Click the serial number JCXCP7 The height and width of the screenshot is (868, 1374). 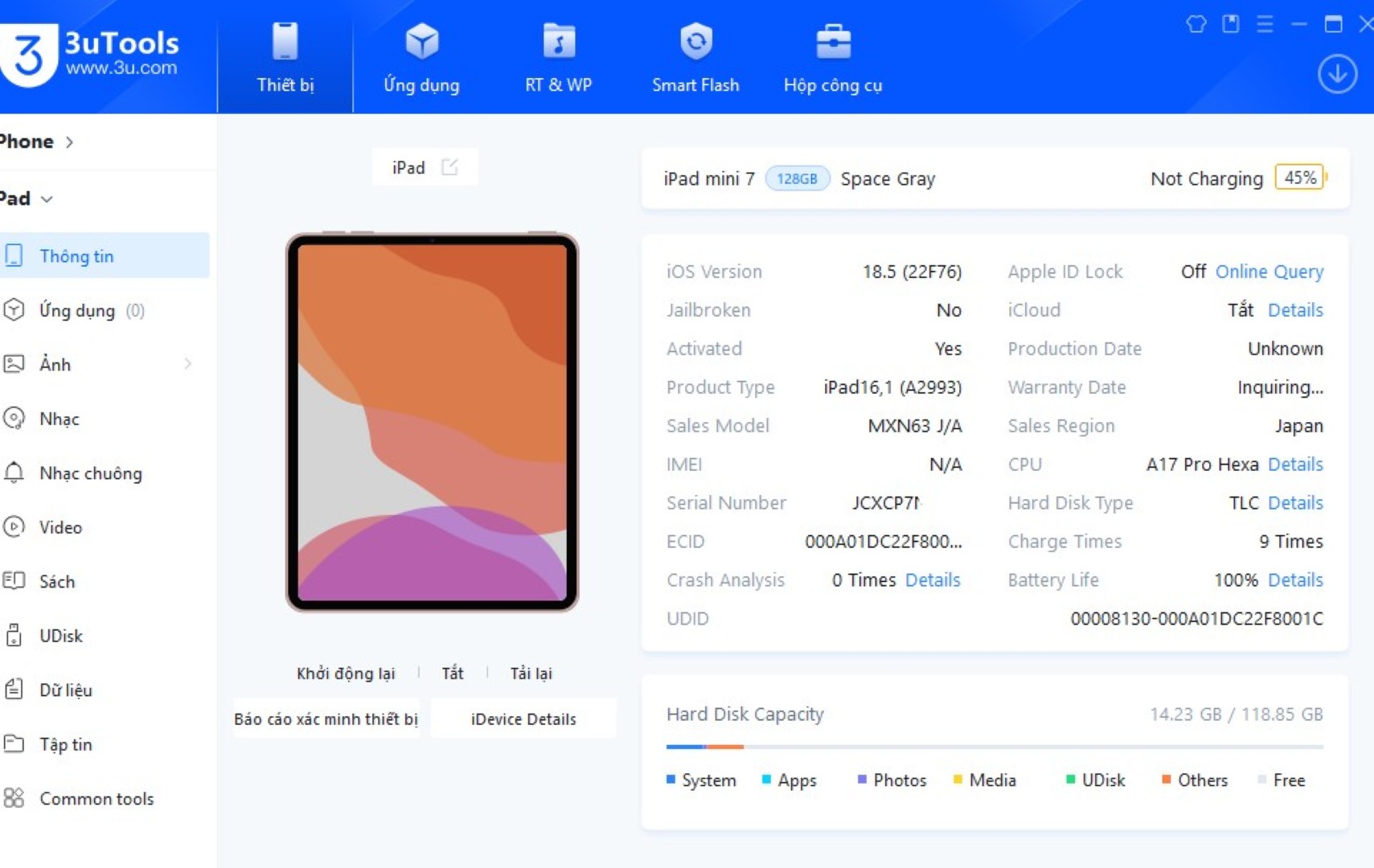(x=887, y=503)
